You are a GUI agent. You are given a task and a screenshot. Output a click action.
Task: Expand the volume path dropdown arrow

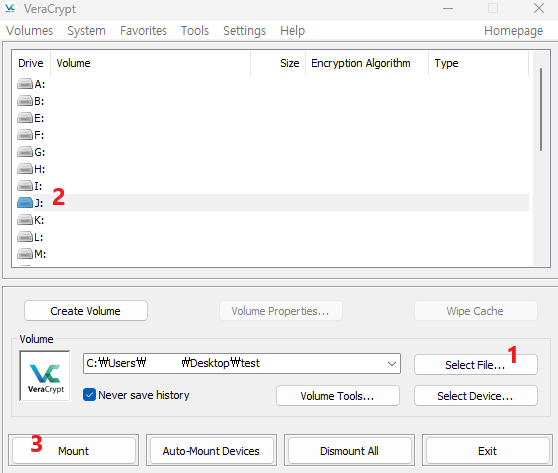392,363
